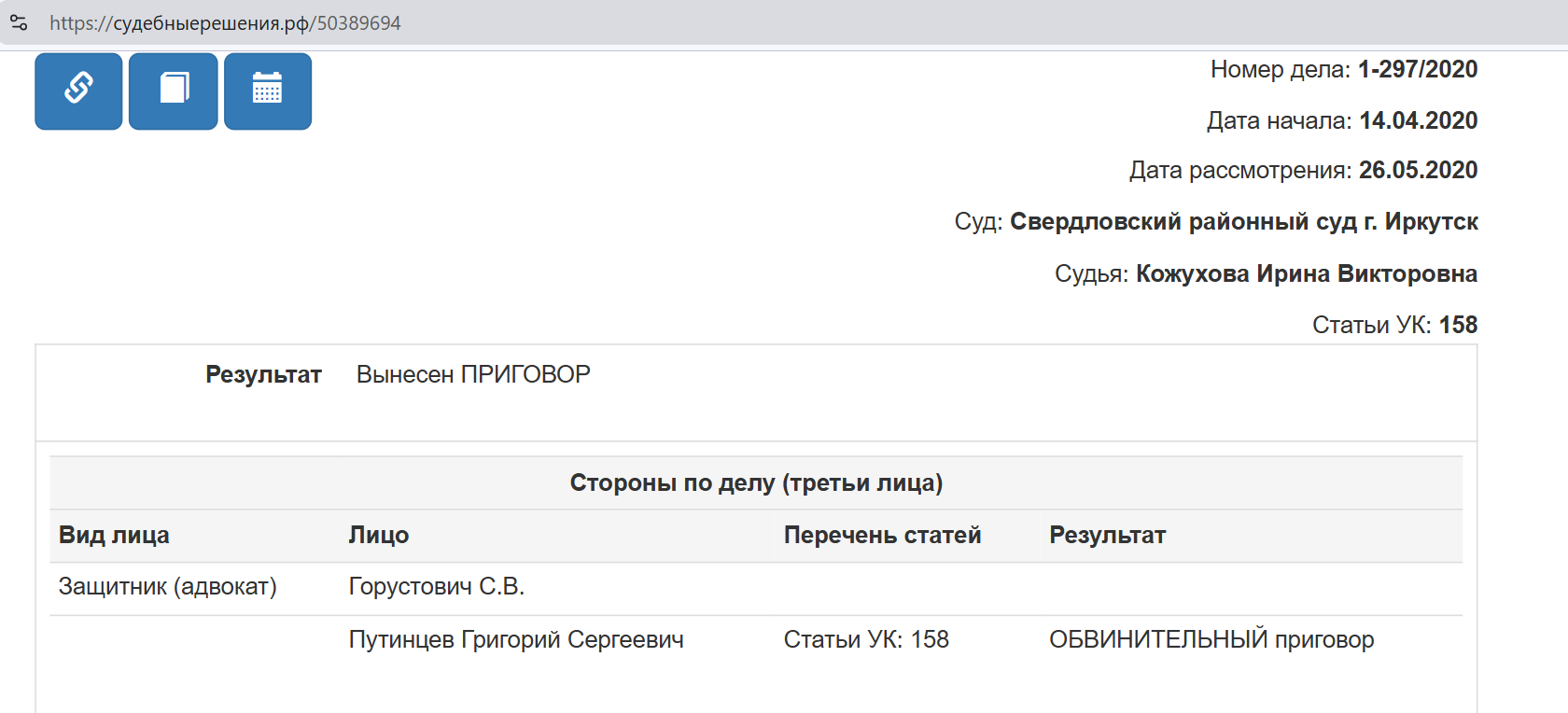Click the Стороны по делу table heading
Viewport: 1568px width, 713px height.
pos(756,482)
